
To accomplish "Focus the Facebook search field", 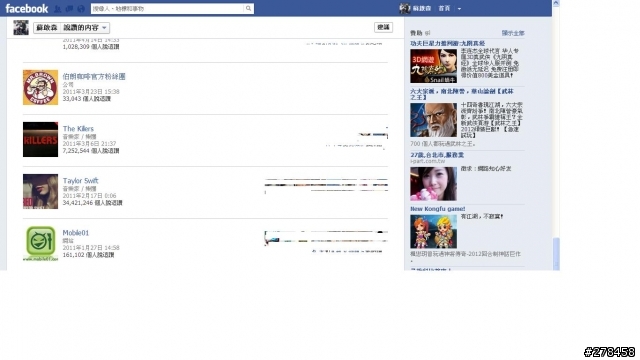I will [x=167, y=9].
